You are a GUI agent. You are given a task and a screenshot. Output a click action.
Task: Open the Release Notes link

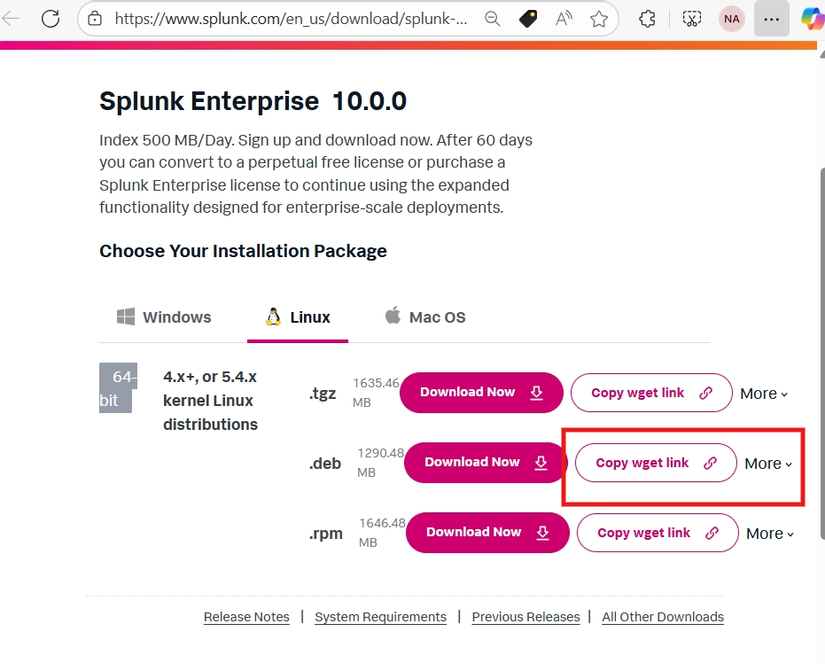pos(246,617)
